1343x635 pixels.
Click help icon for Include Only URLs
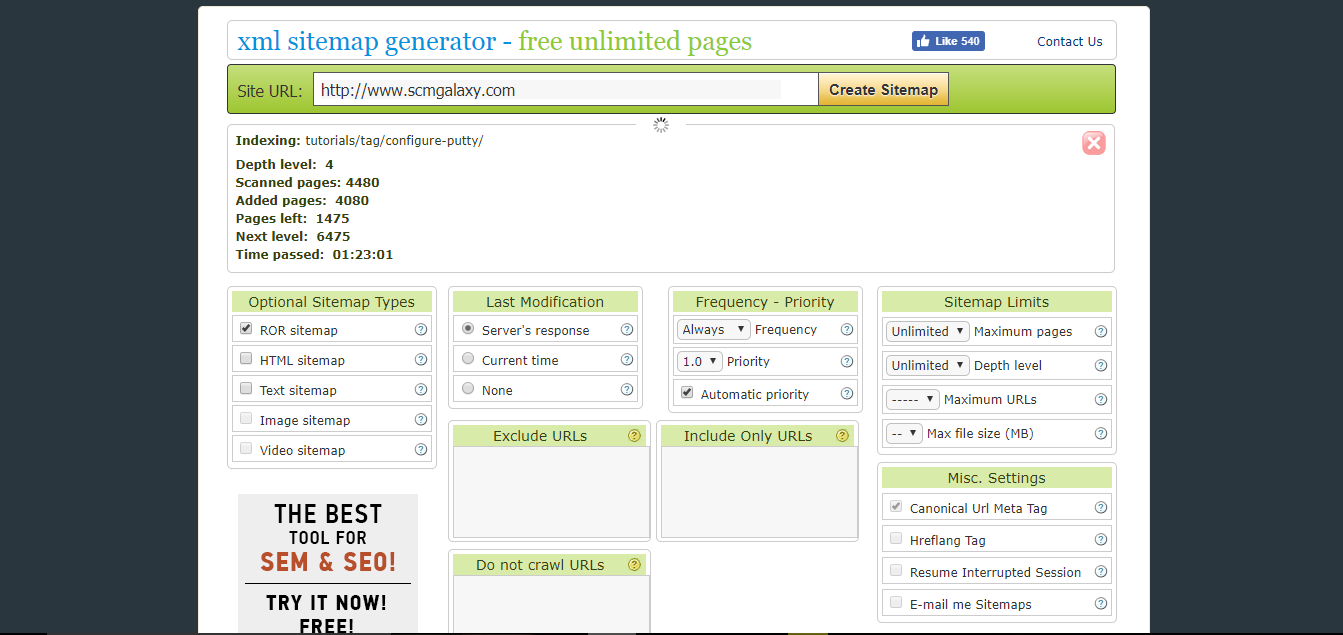click(842, 436)
